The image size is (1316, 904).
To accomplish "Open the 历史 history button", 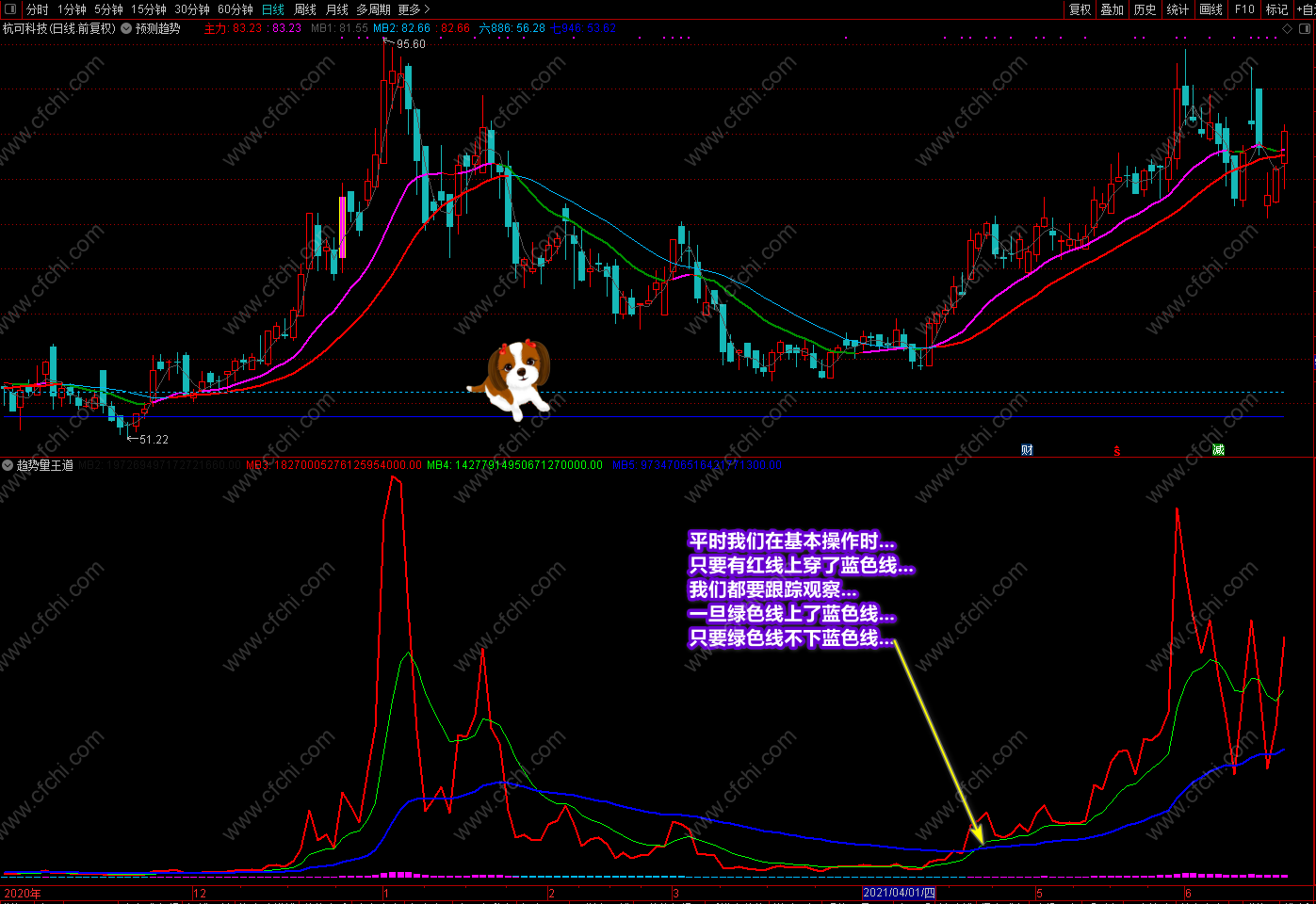I will [x=1145, y=9].
